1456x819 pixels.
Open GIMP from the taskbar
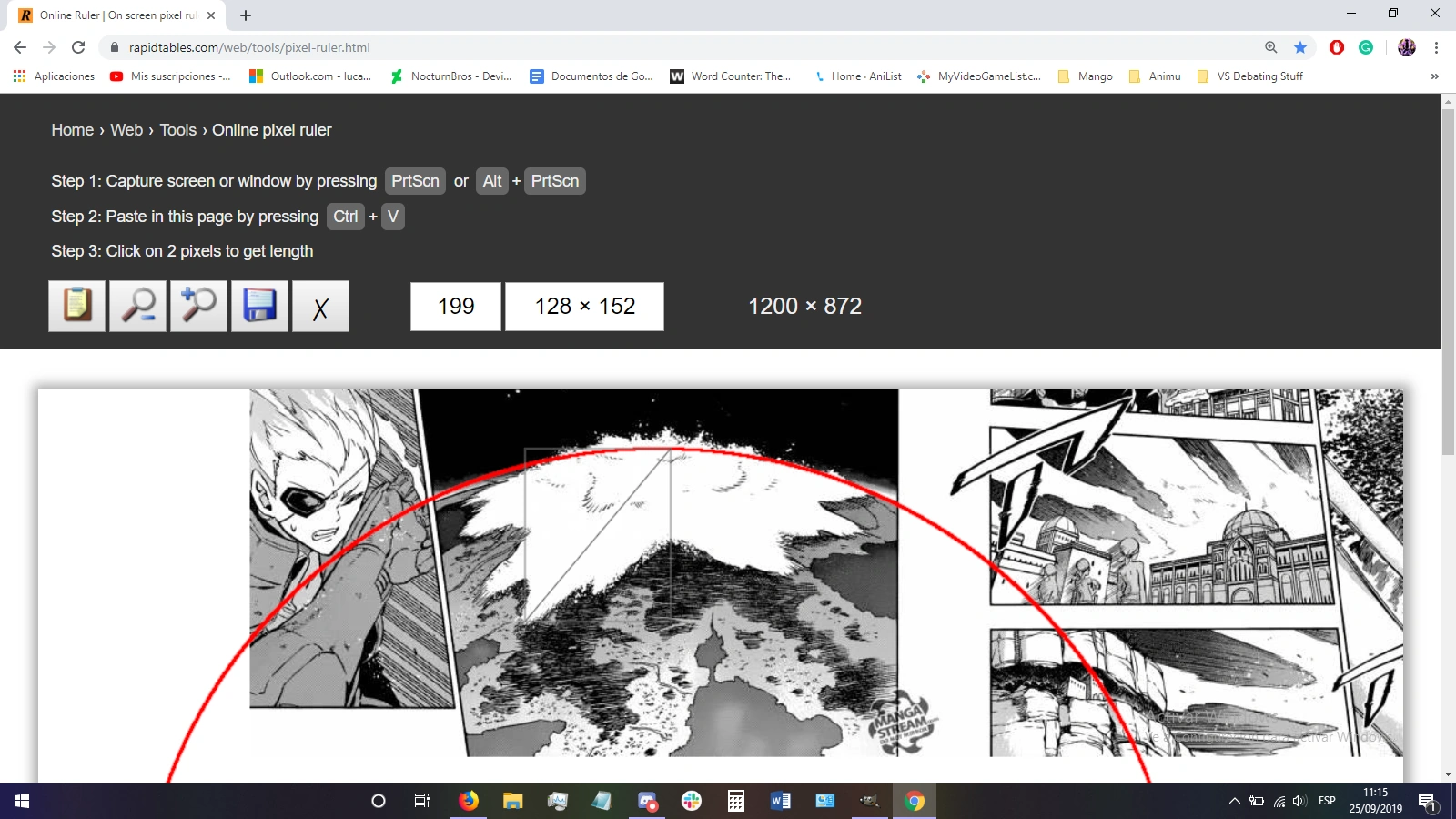(870, 801)
